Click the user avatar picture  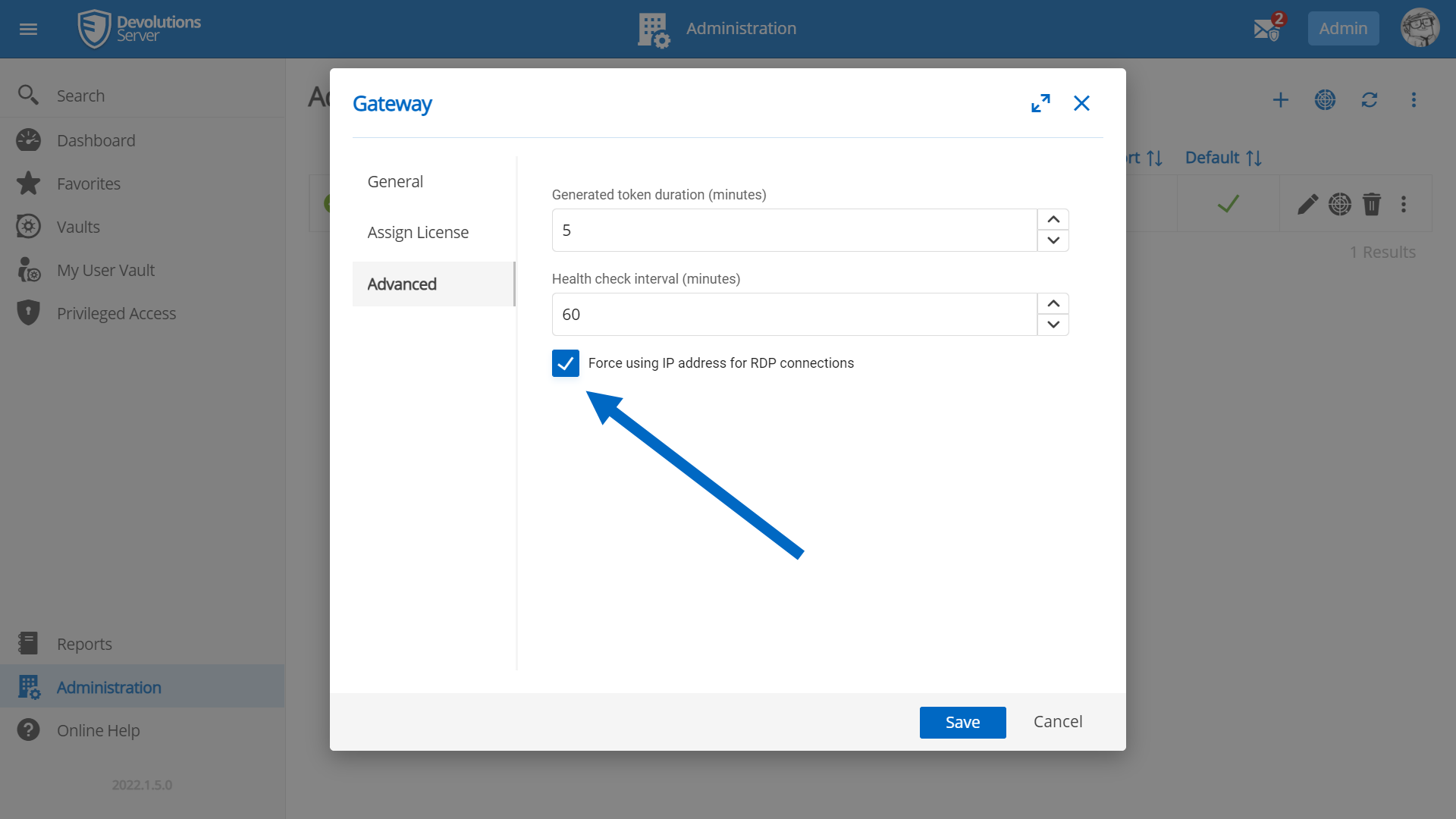[x=1420, y=29]
